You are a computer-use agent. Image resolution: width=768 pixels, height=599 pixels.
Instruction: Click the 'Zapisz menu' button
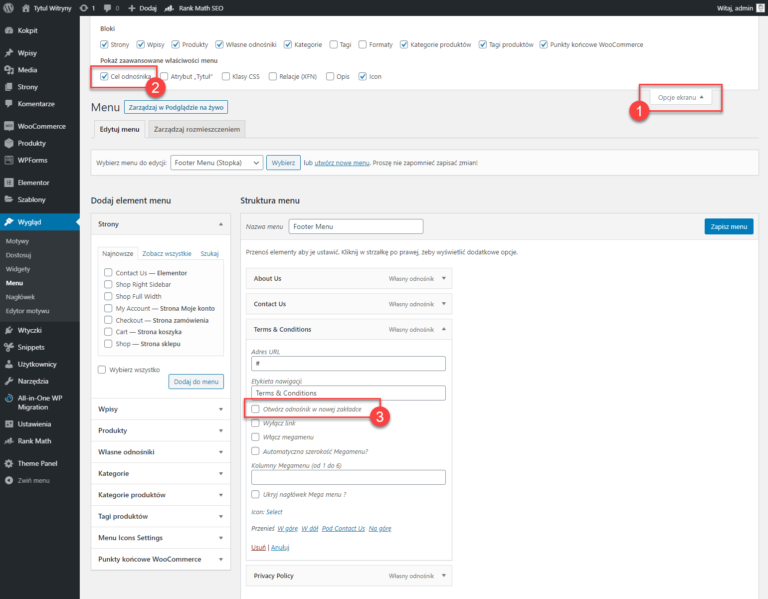click(728, 227)
